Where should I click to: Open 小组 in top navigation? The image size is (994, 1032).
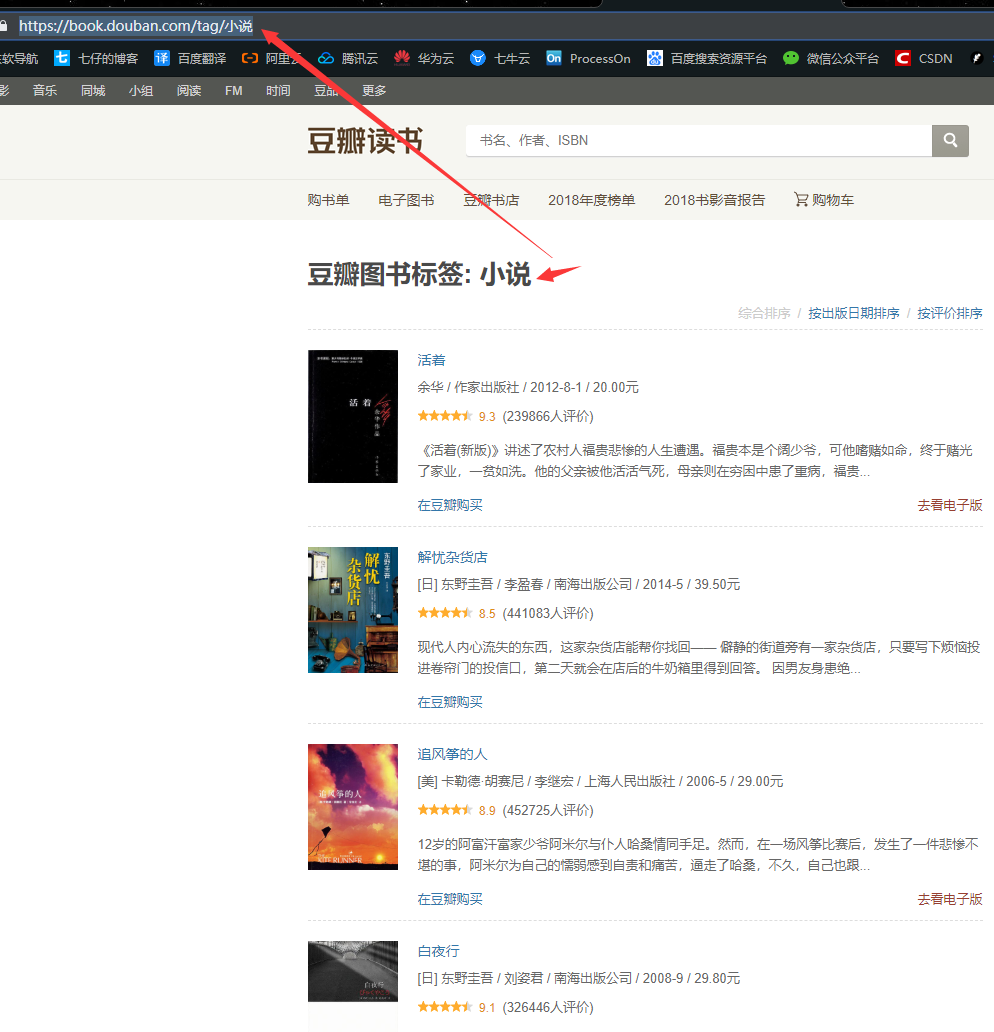coord(141,90)
